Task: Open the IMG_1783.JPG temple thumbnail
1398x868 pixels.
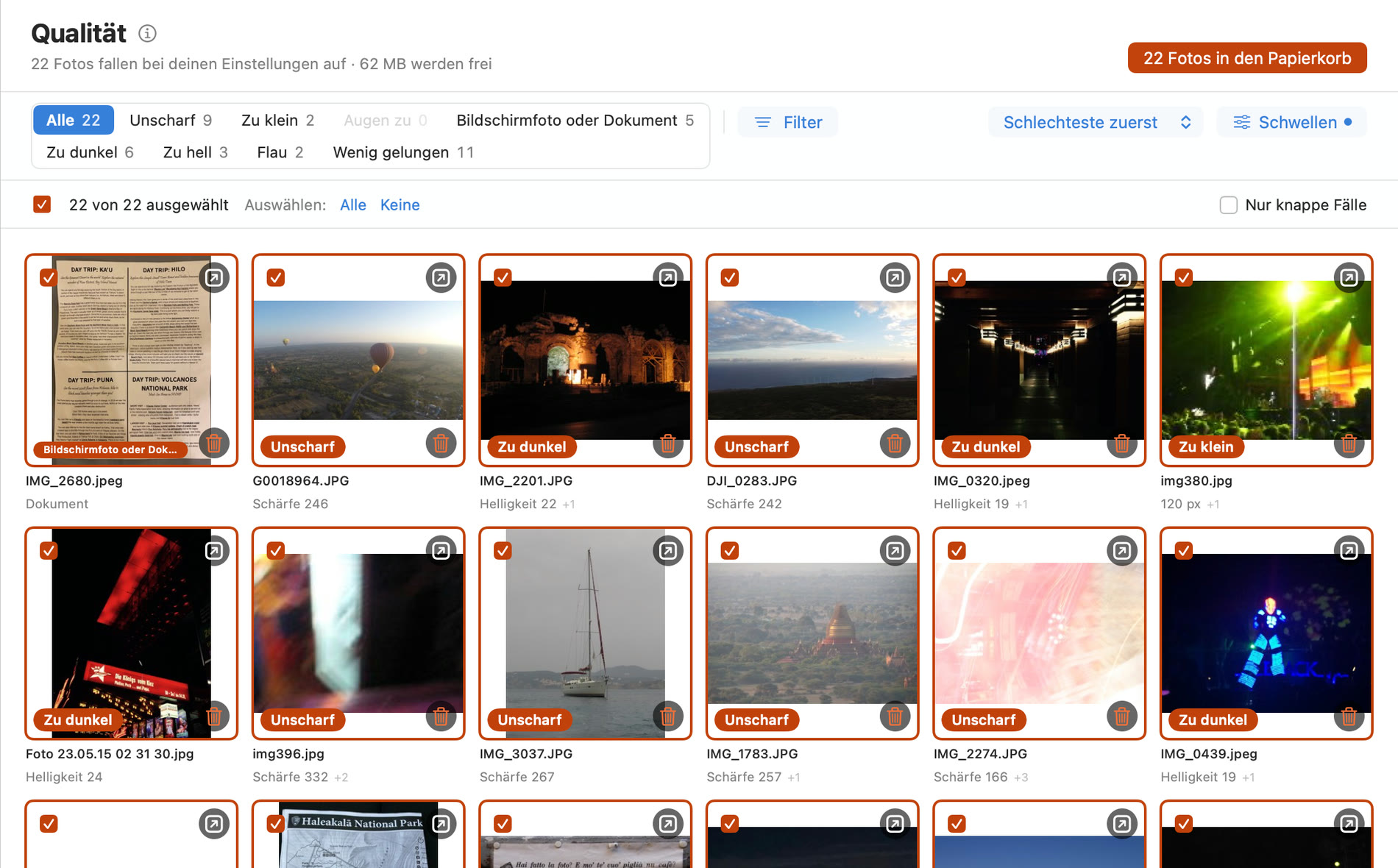Action: pyautogui.click(x=812, y=633)
